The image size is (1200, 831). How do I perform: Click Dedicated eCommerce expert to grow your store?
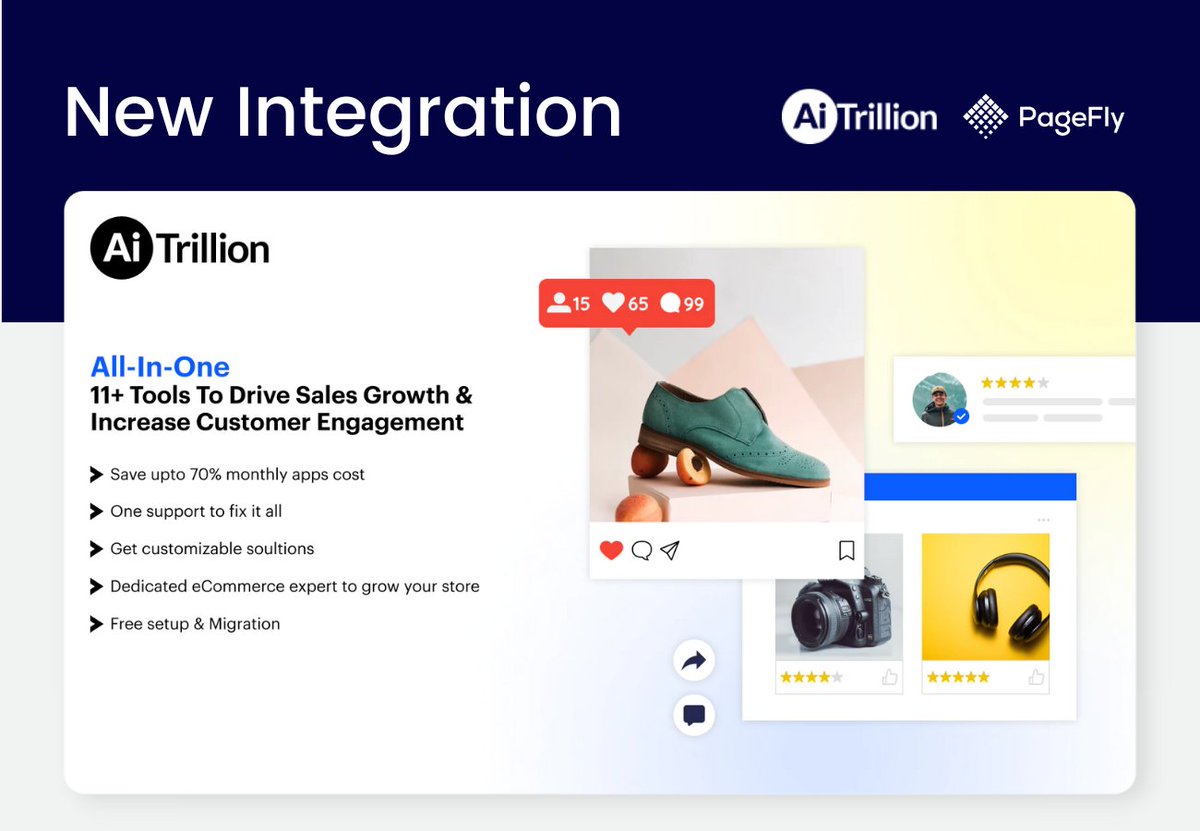[x=295, y=586]
